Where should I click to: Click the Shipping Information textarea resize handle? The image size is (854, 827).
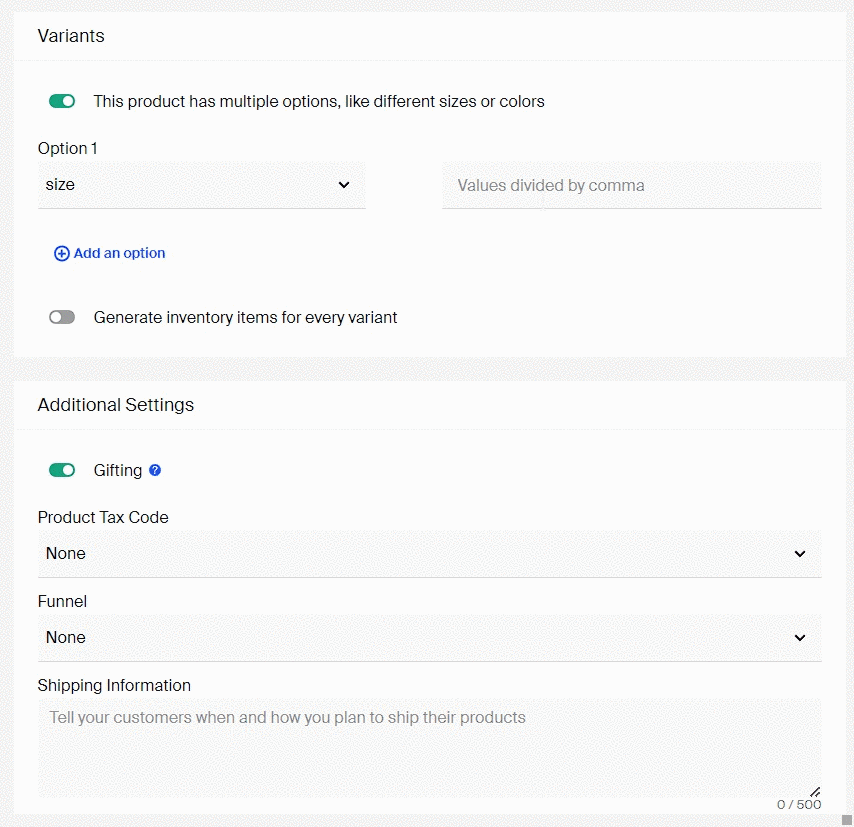click(815, 792)
